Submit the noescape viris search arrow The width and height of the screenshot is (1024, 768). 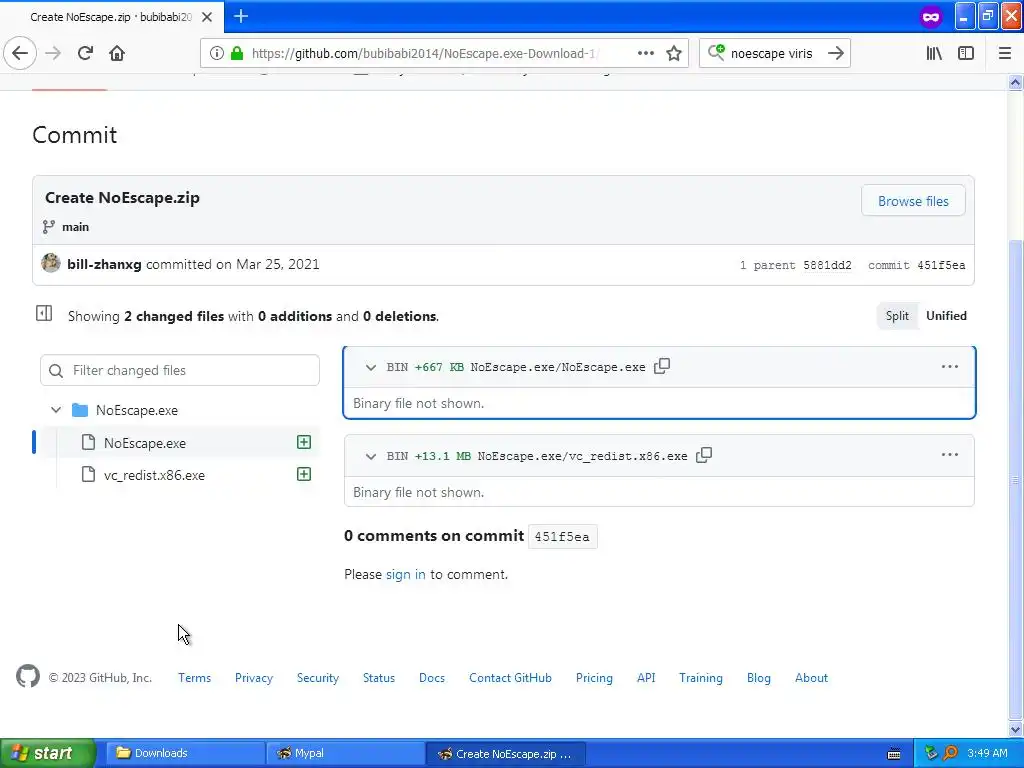click(836, 53)
